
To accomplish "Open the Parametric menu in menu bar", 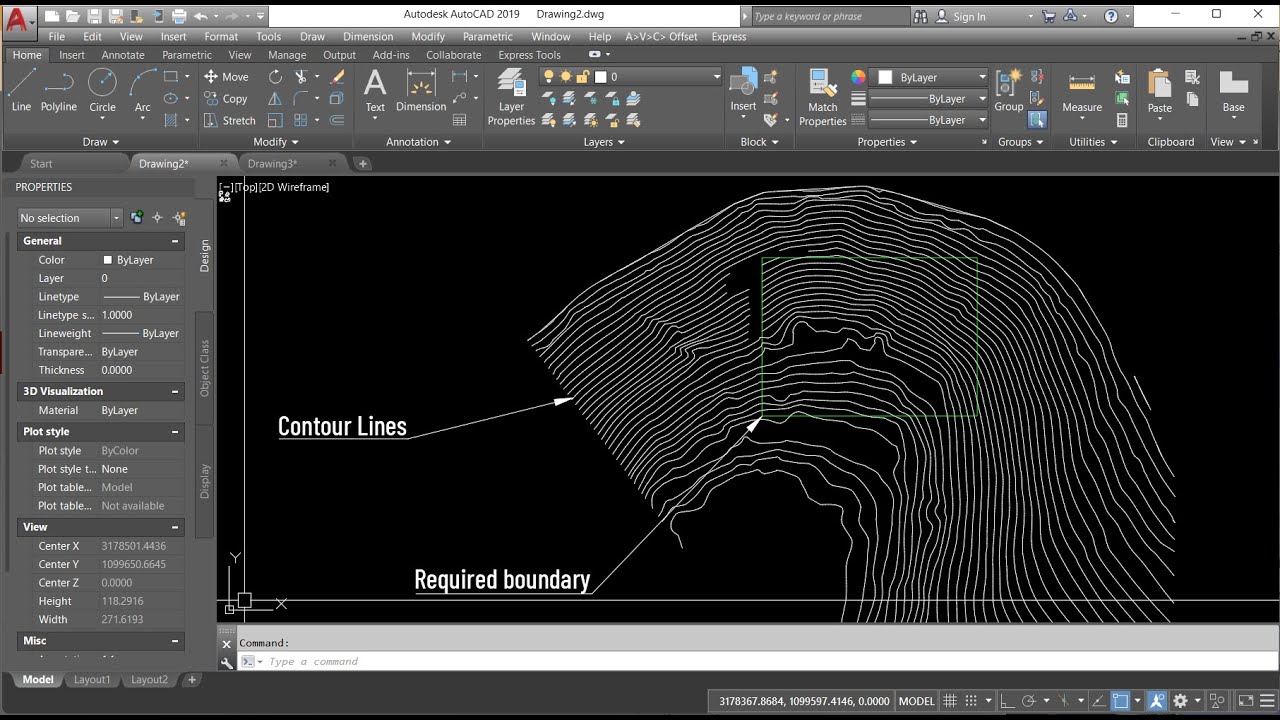I will click(487, 36).
